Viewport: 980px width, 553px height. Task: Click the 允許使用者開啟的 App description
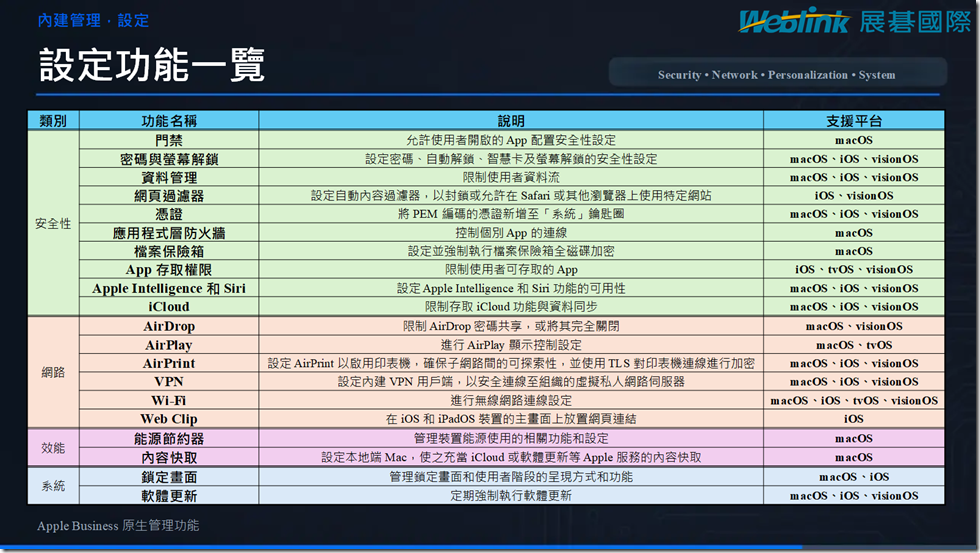511,140
